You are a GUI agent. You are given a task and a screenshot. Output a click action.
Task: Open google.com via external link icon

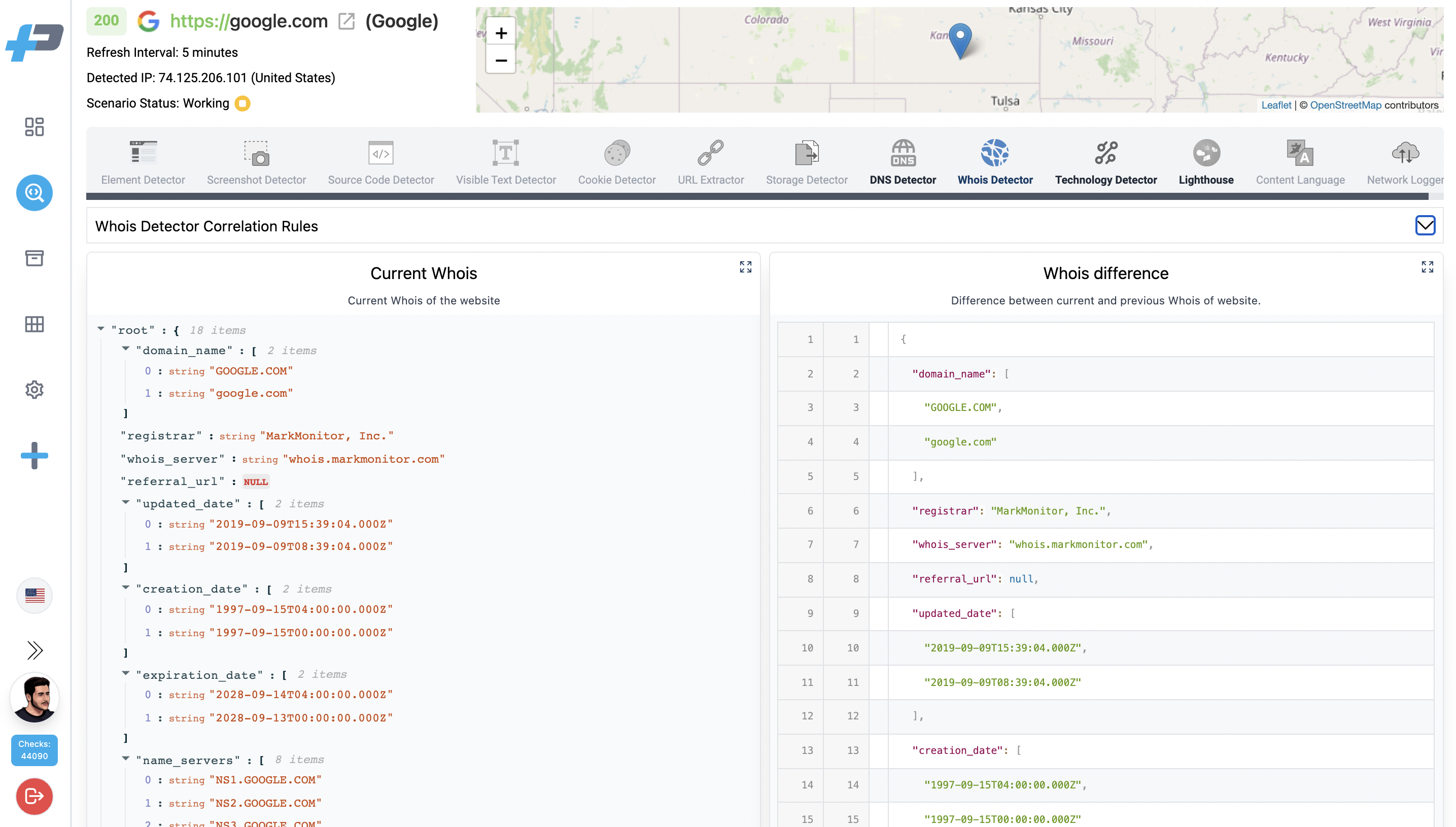(346, 22)
